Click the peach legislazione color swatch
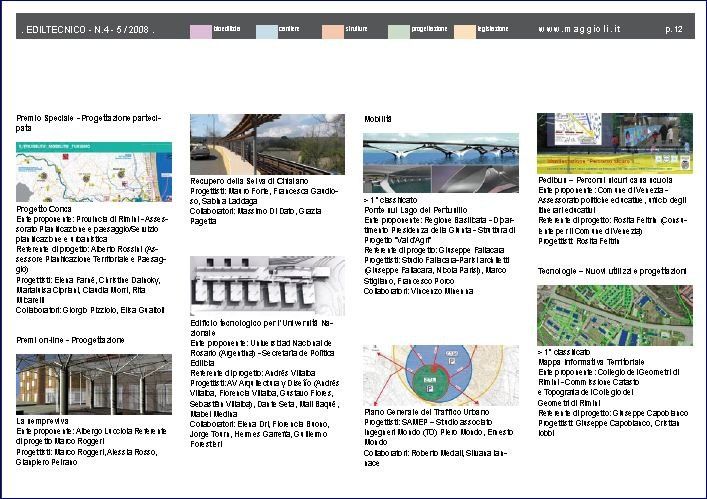This screenshot has height=499, width=707. (x=465, y=32)
